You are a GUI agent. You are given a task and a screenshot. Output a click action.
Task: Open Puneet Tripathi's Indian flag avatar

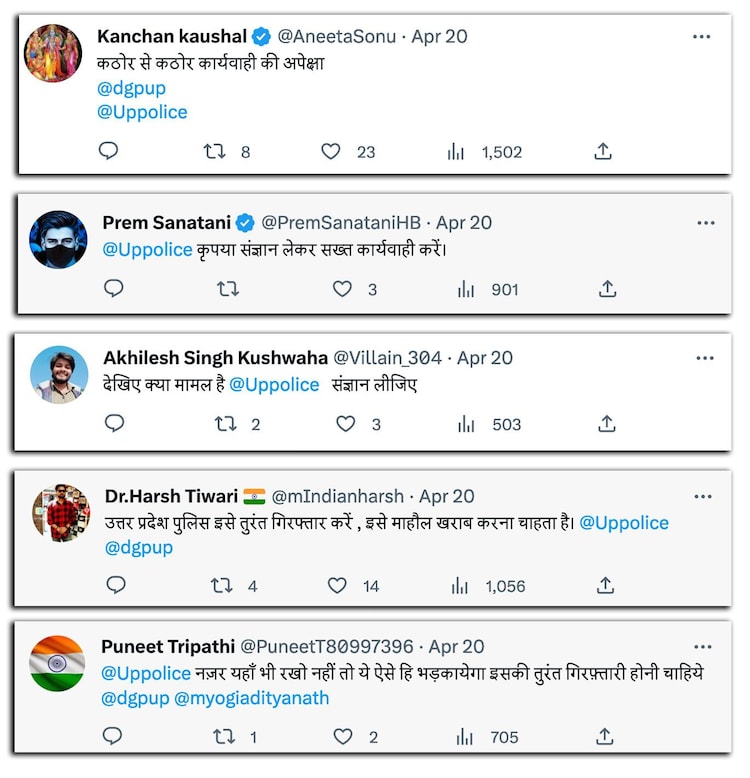click(57, 663)
